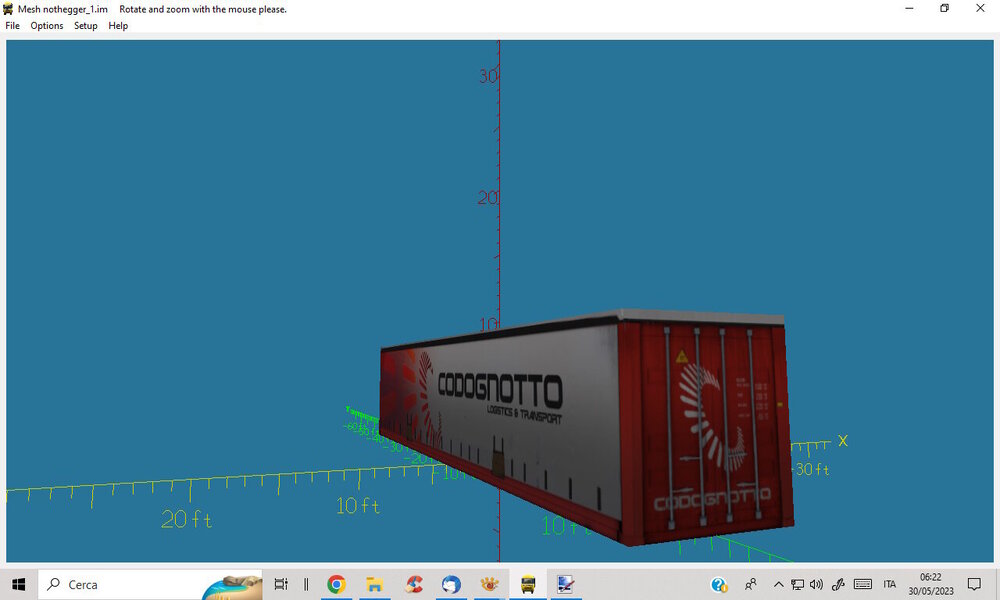1000x600 pixels.
Task: Open the clock and calendar at 06:22
Action: [x=931, y=584]
